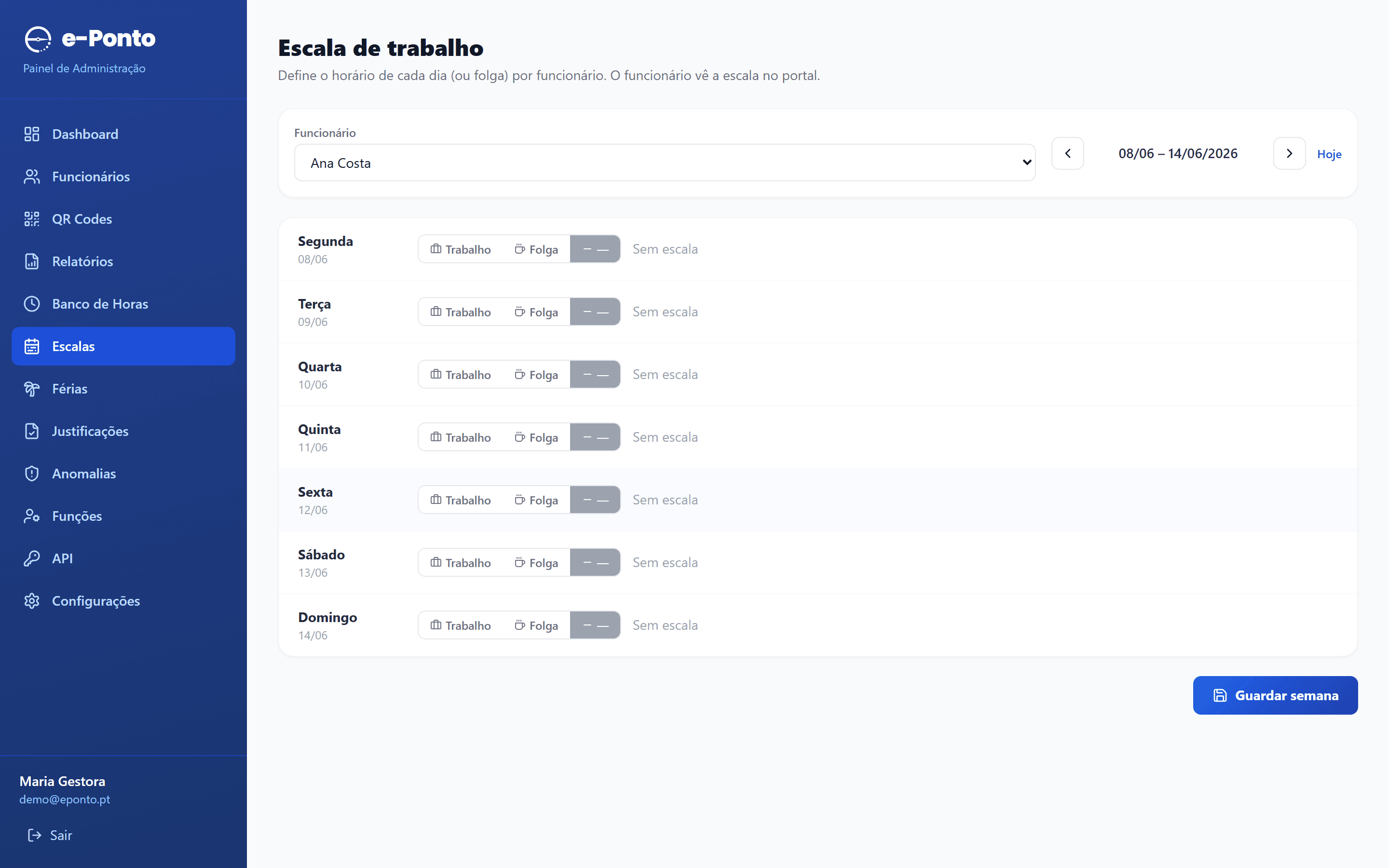
Task: Go to the next week with right chevron
Action: pyautogui.click(x=1289, y=153)
